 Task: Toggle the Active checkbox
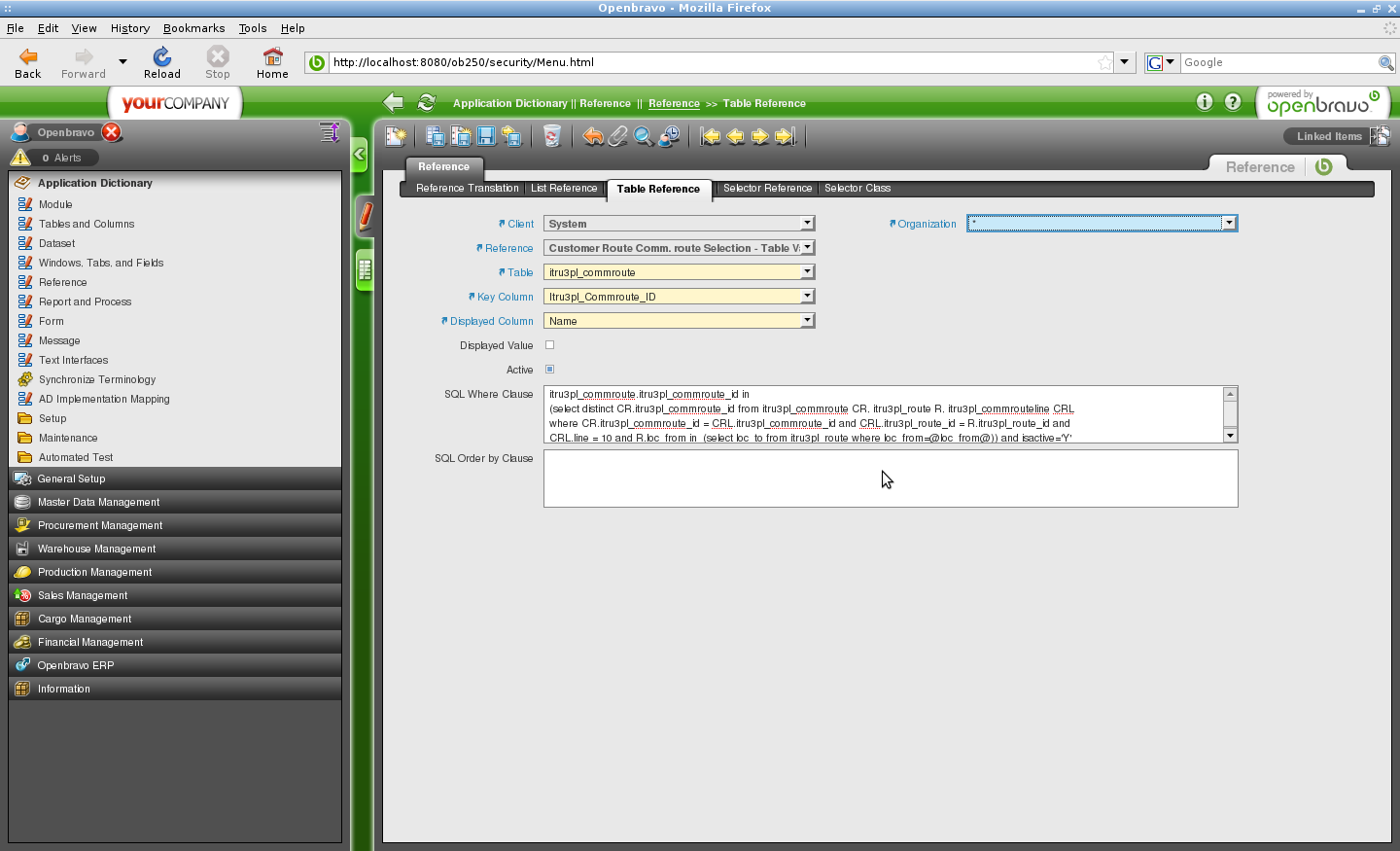[550, 370]
